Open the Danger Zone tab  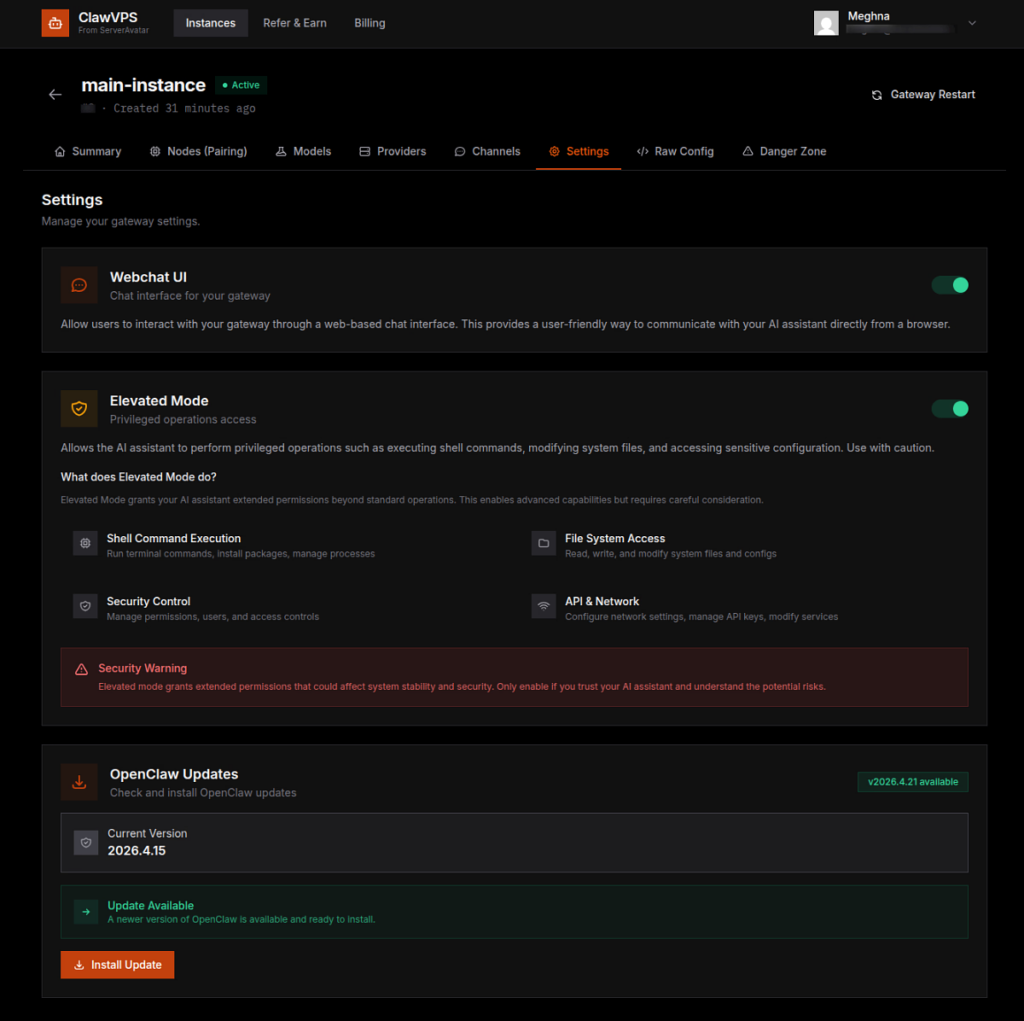point(785,151)
